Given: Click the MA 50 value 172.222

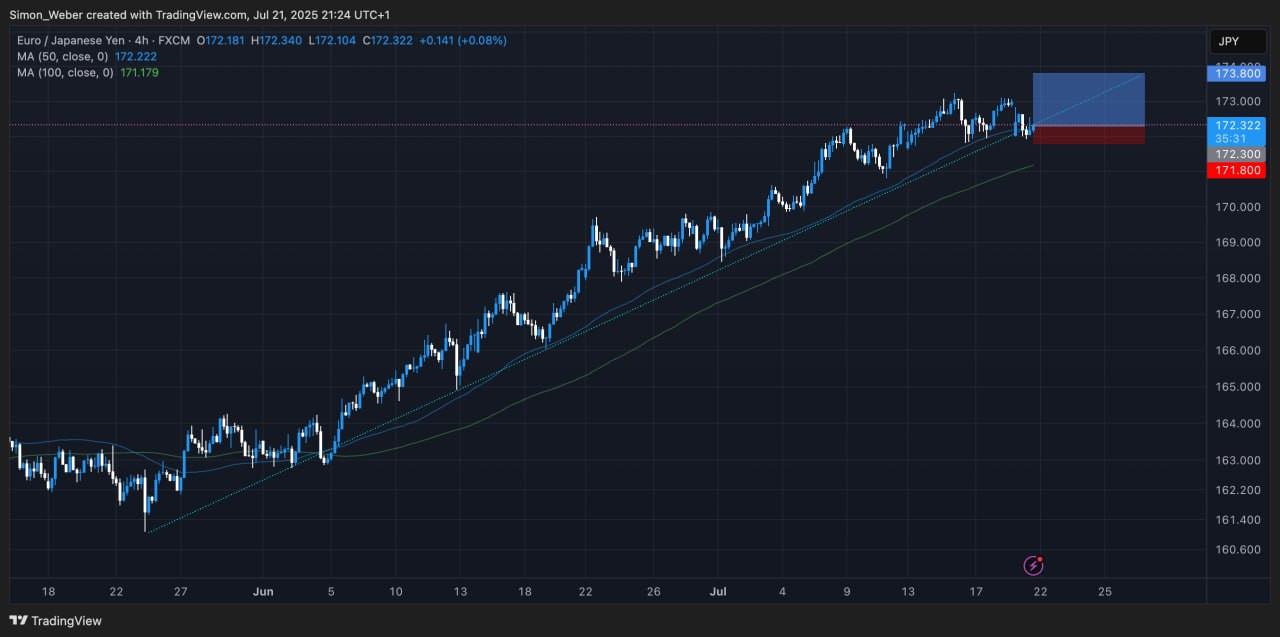Looking at the screenshot, I should 136,57.
